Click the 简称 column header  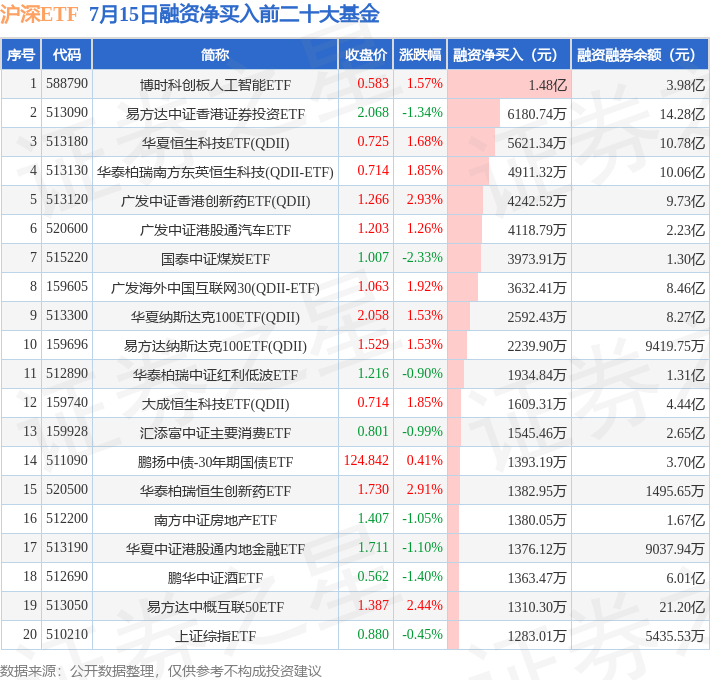215,55
